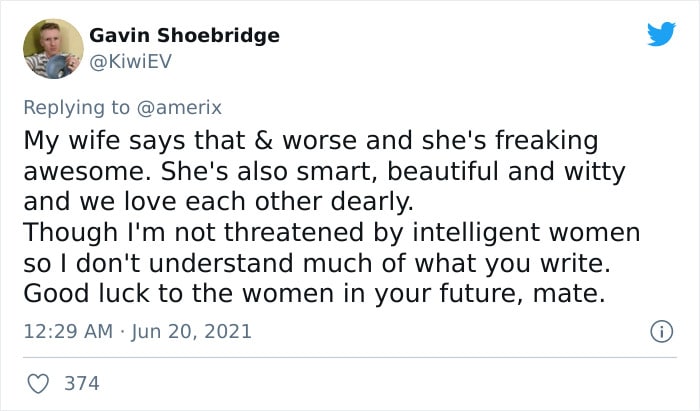This screenshot has height=411, width=700.
Task: Click 'Though I'm not threatened by intelligent women'
Action: click(332, 232)
